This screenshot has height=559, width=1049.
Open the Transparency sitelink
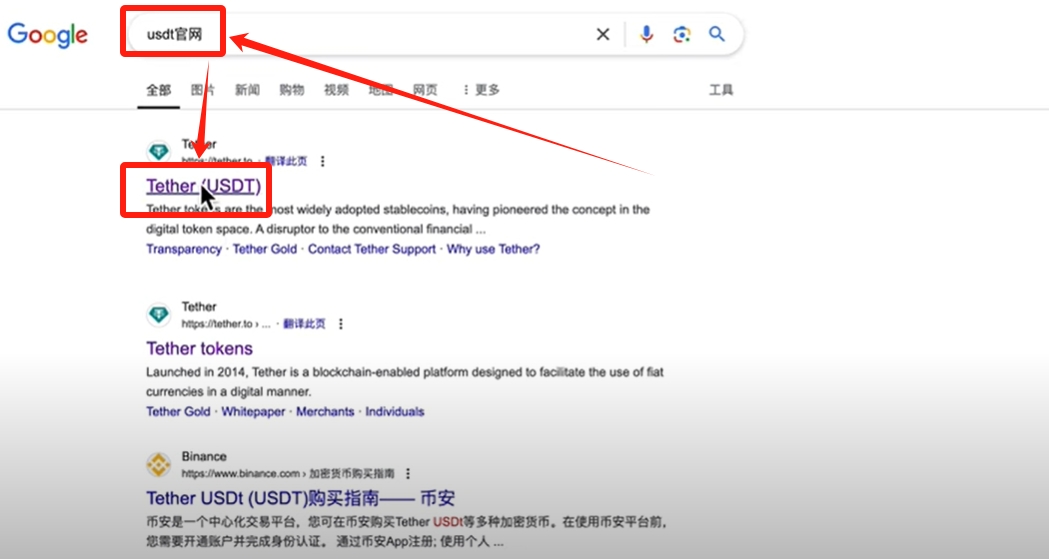[x=184, y=249]
